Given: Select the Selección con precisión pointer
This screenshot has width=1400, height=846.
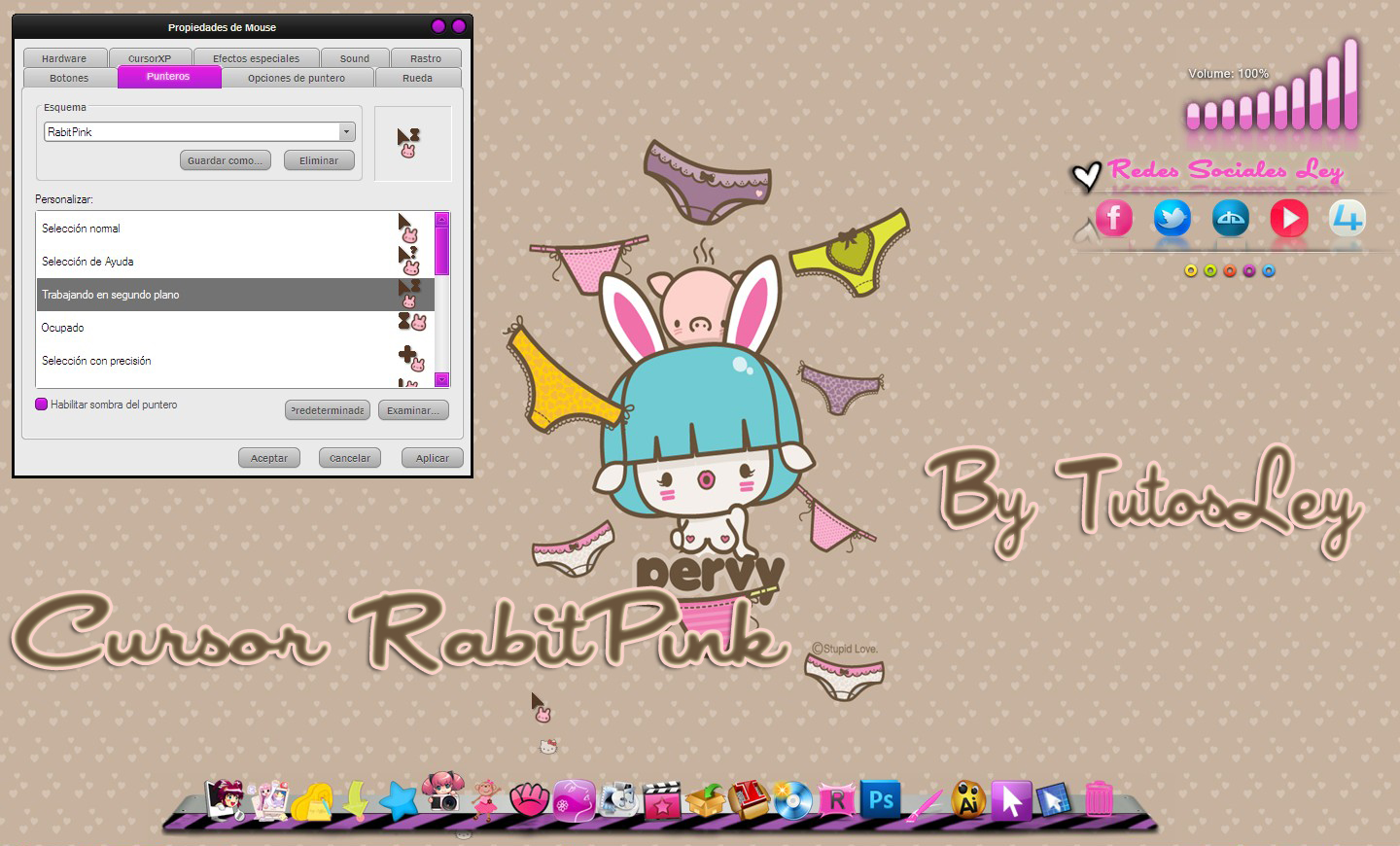Looking at the screenshot, I should click(x=146, y=361).
